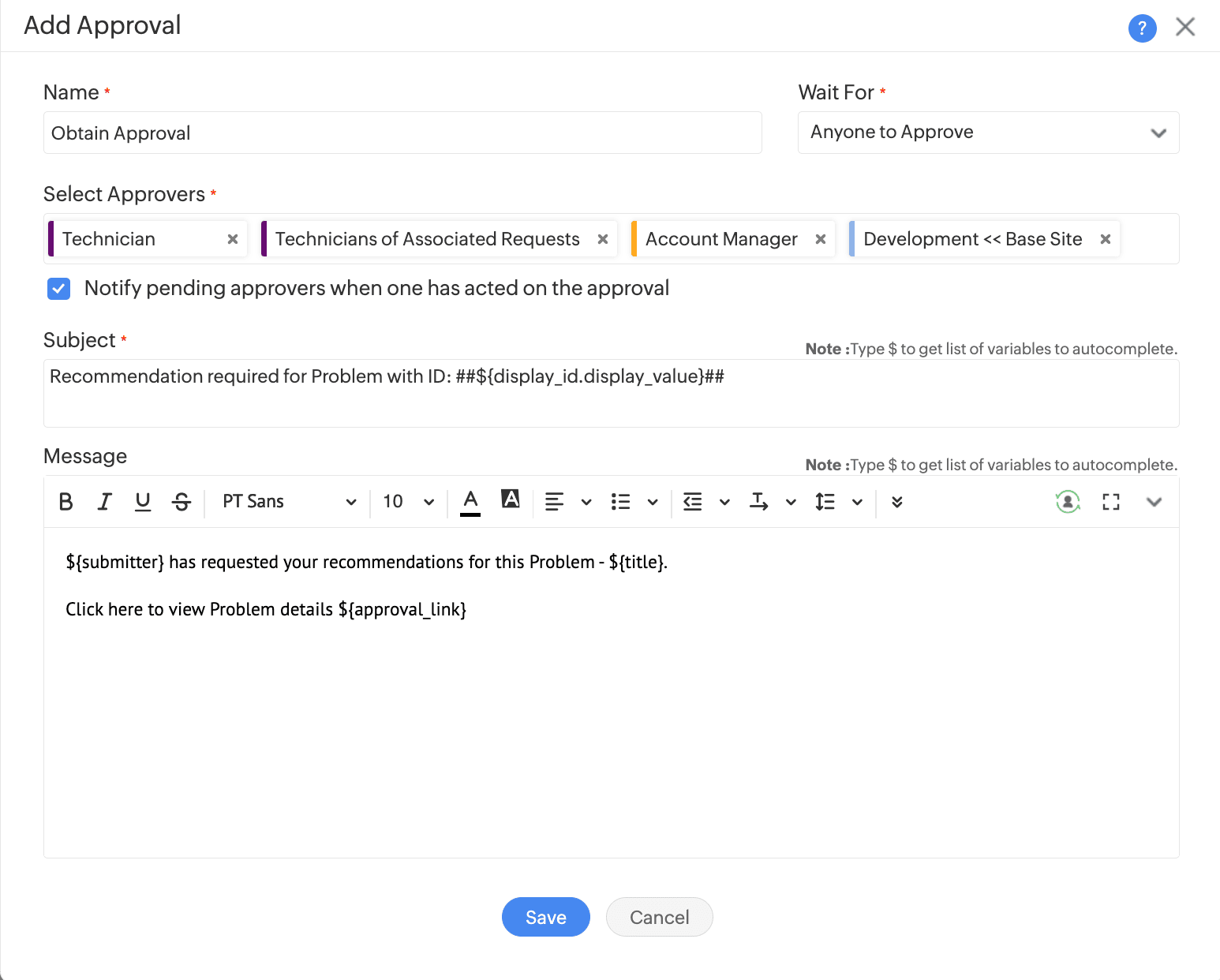Save the approval
This screenshot has height=980, width=1220.
click(x=545, y=917)
